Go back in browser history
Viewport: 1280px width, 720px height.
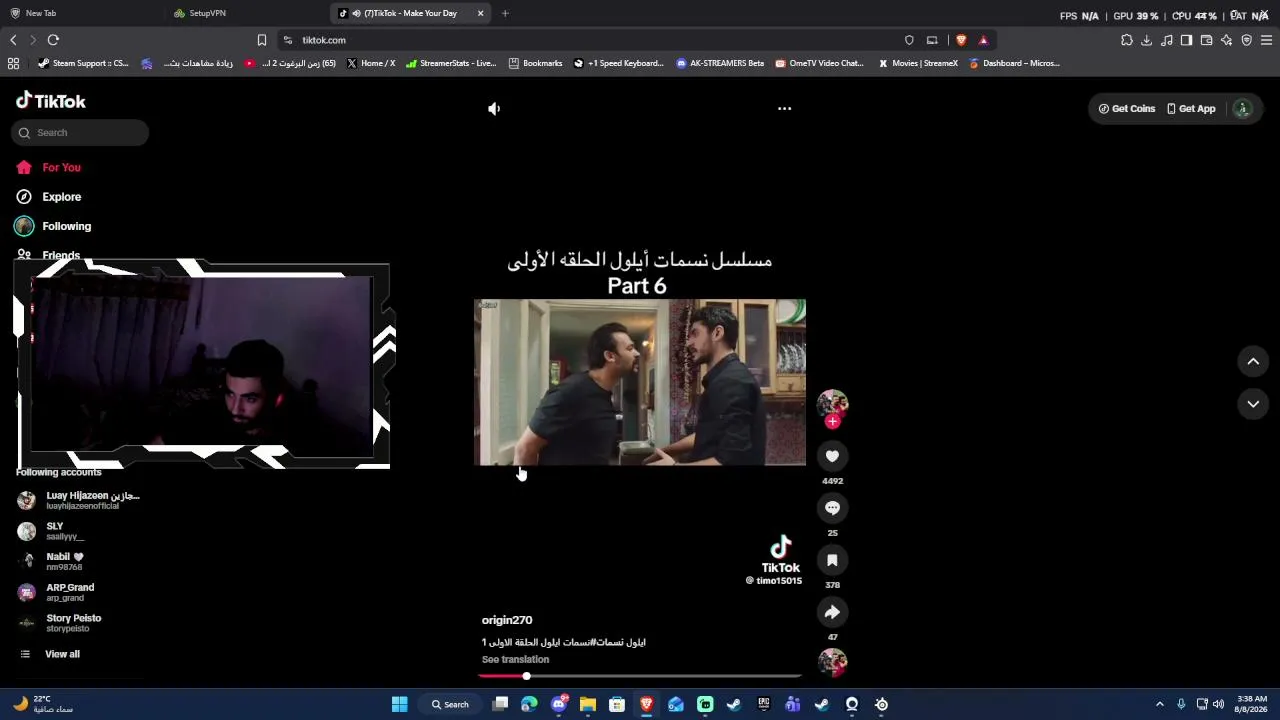click(x=13, y=40)
